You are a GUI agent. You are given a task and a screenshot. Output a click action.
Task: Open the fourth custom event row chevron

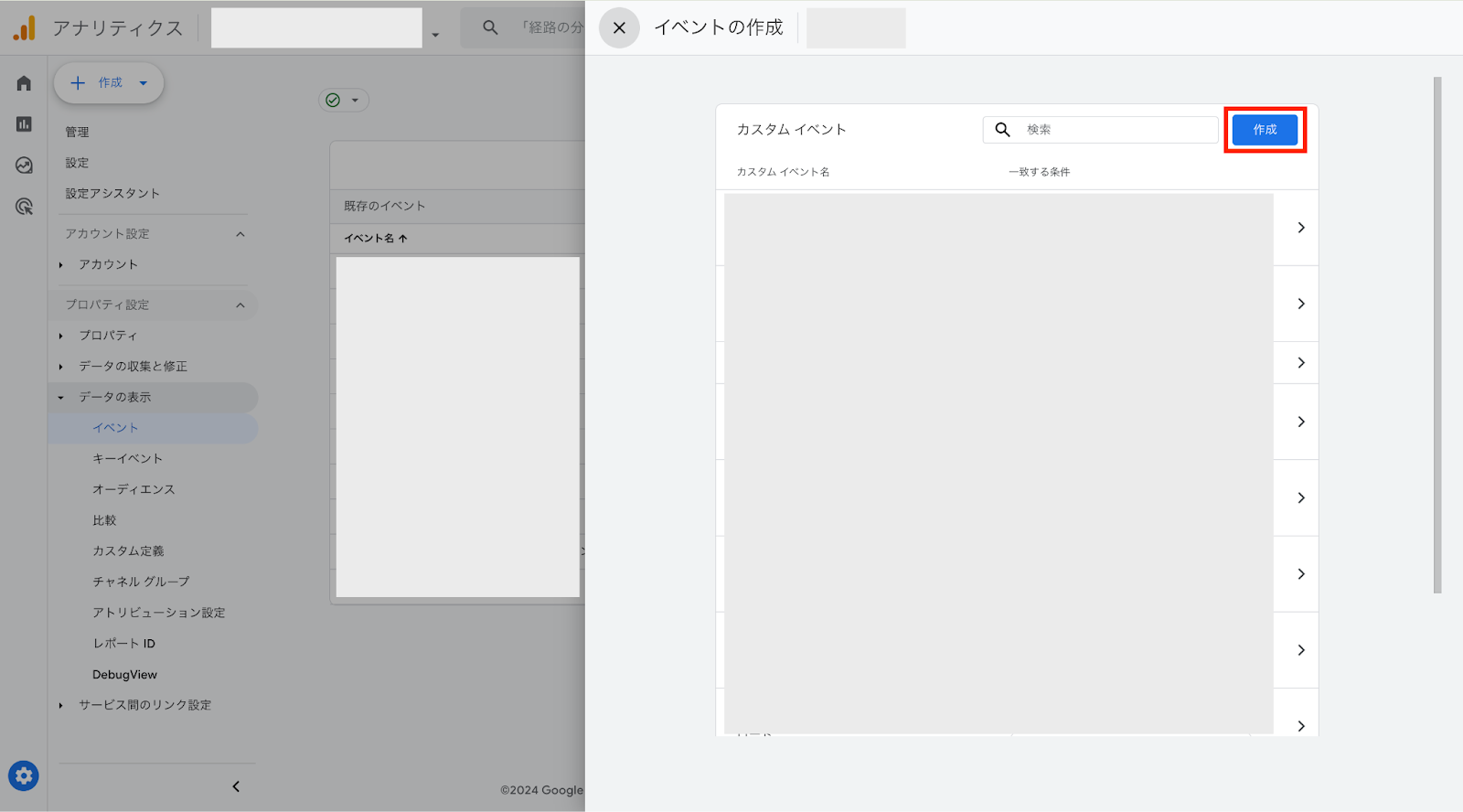[1301, 422]
